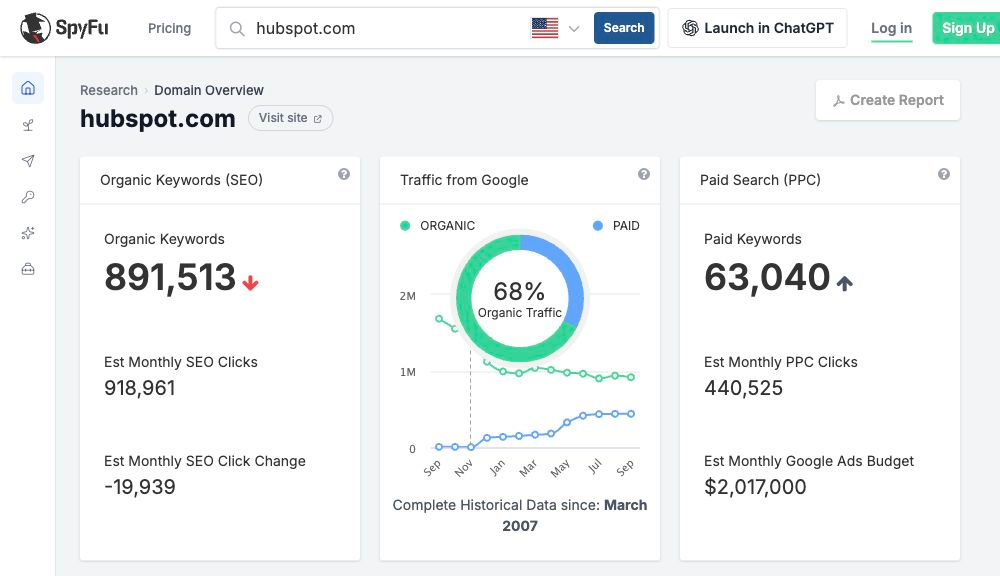
Task: Click the 68% Organic Traffic donut center
Action: click(520, 299)
